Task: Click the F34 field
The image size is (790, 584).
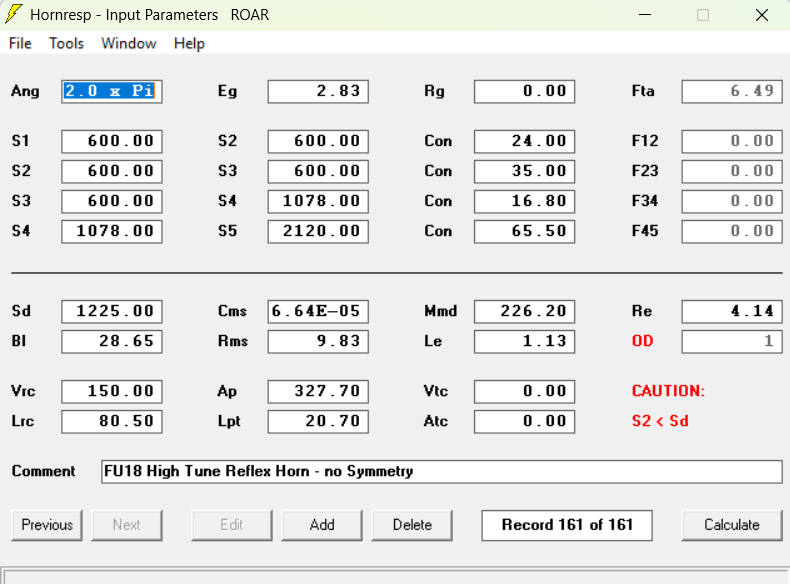Action: click(x=732, y=201)
